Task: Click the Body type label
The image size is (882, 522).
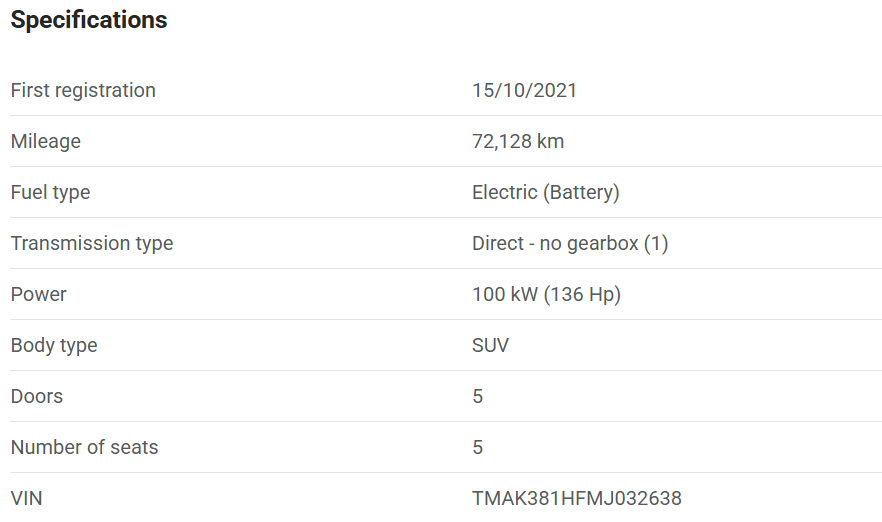Action: click(x=54, y=345)
